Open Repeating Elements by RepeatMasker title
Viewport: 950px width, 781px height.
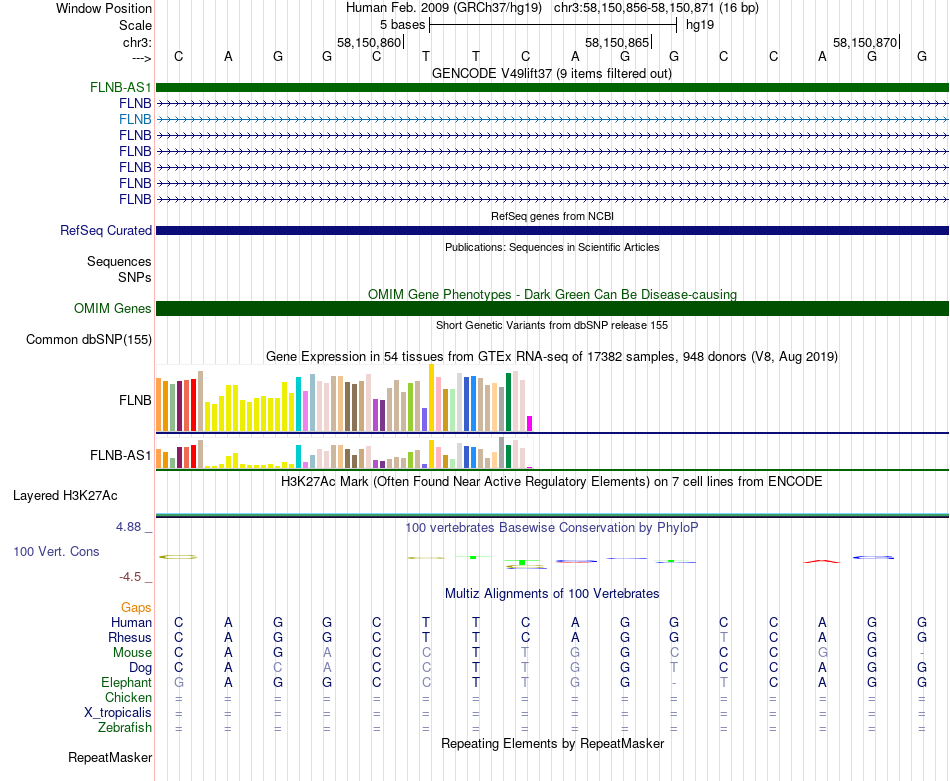pos(552,743)
